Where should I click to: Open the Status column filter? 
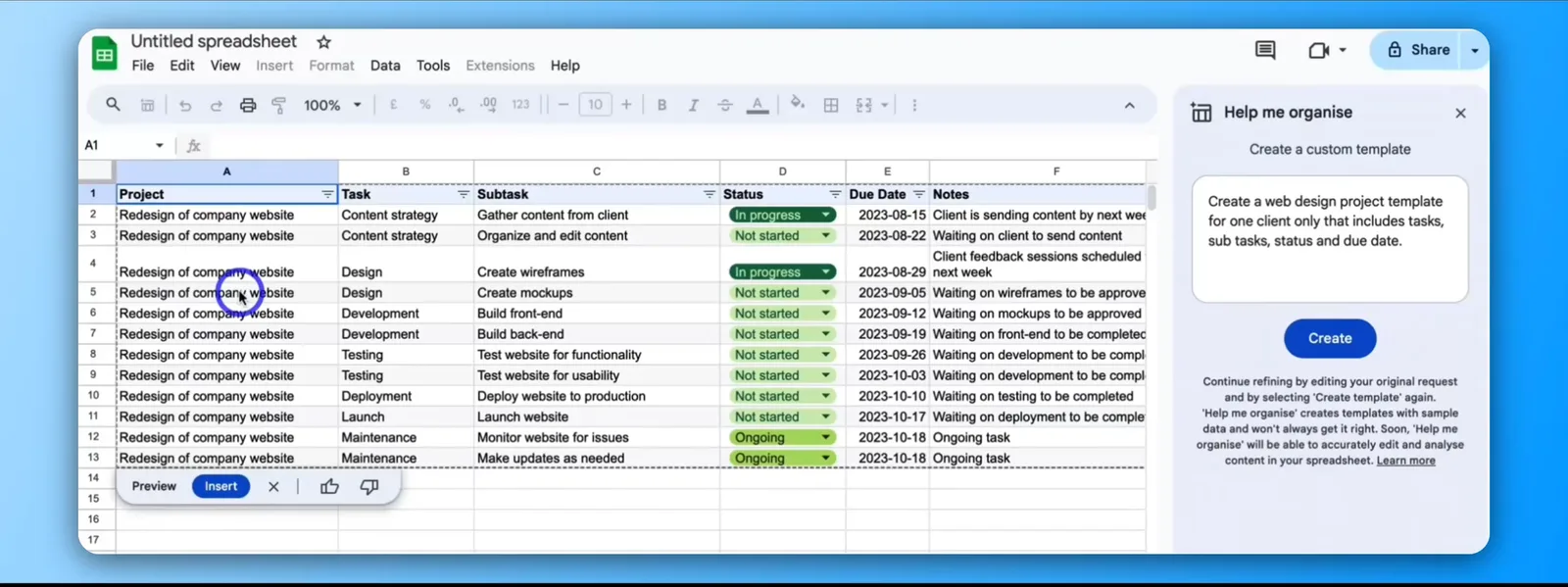tap(835, 194)
